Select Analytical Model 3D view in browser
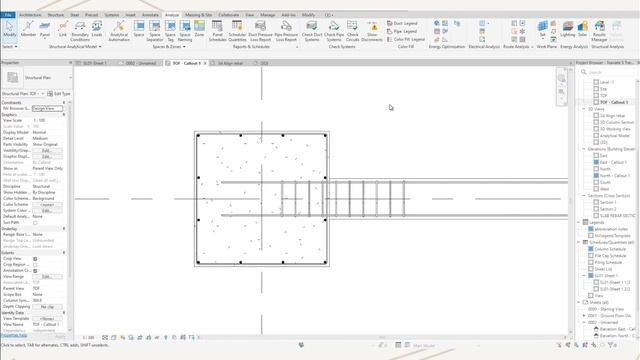640x360 pixels. (x=615, y=136)
